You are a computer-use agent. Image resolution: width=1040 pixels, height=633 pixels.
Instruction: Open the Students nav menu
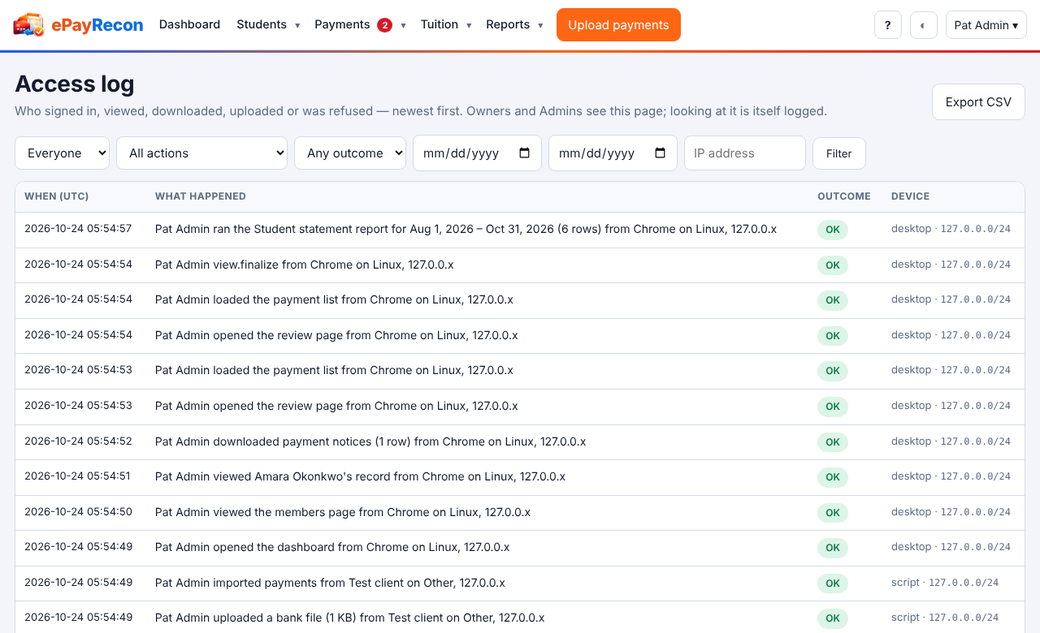(x=261, y=25)
